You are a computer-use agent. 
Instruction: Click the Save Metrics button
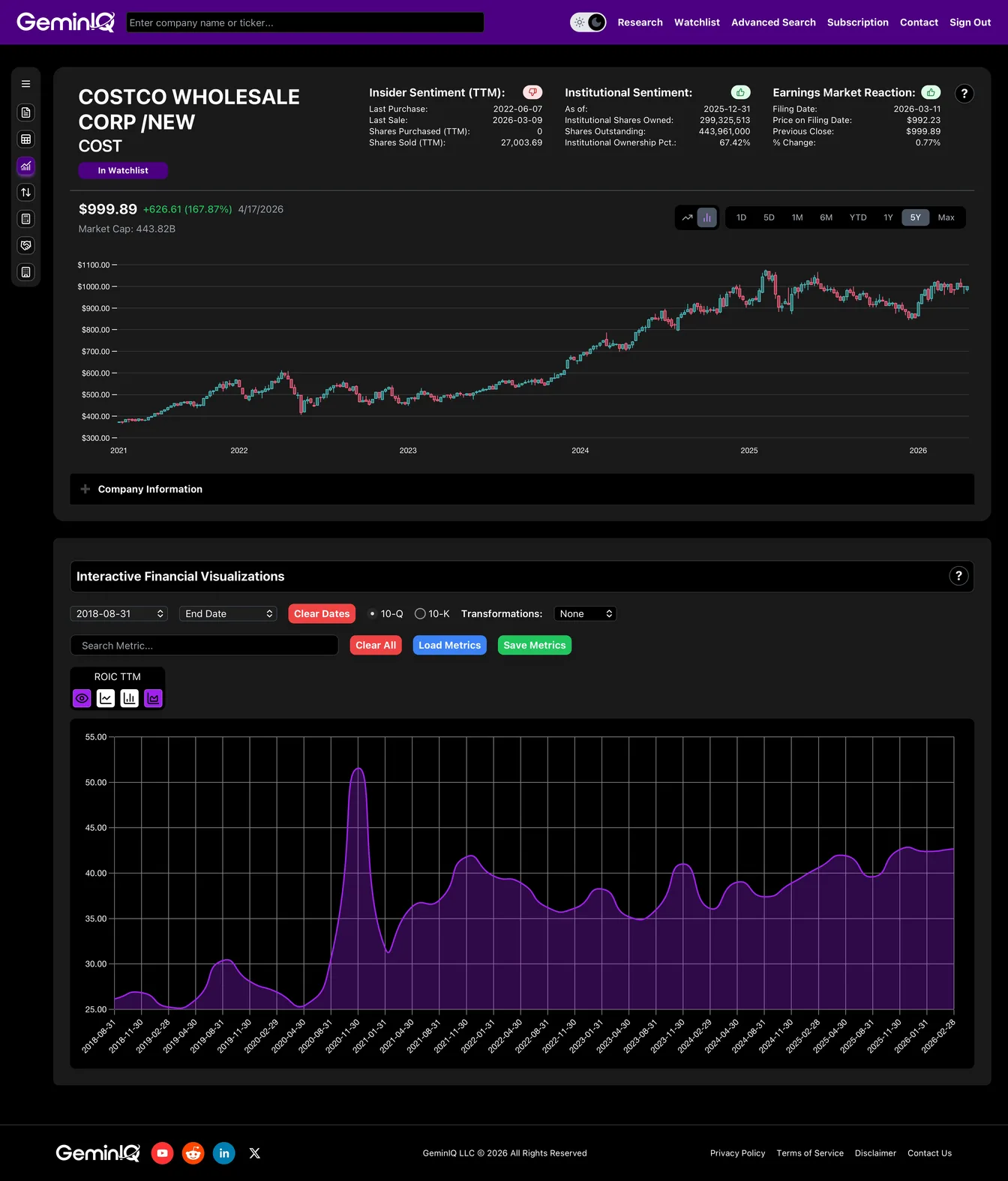[x=535, y=645]
